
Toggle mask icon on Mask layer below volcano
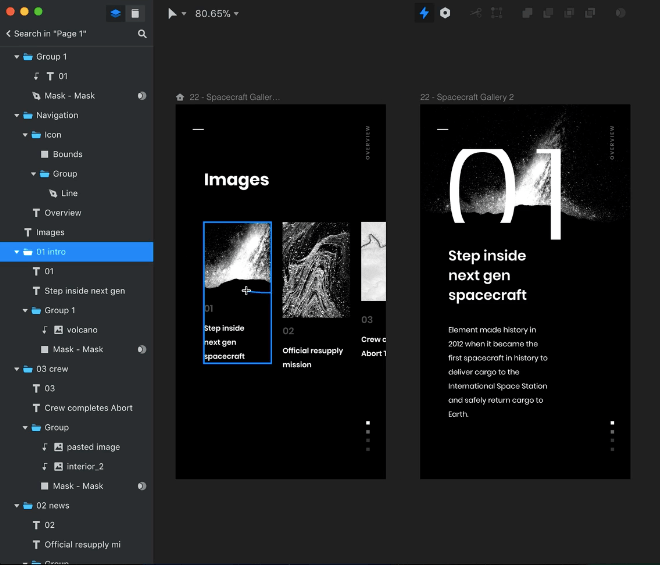141,350
